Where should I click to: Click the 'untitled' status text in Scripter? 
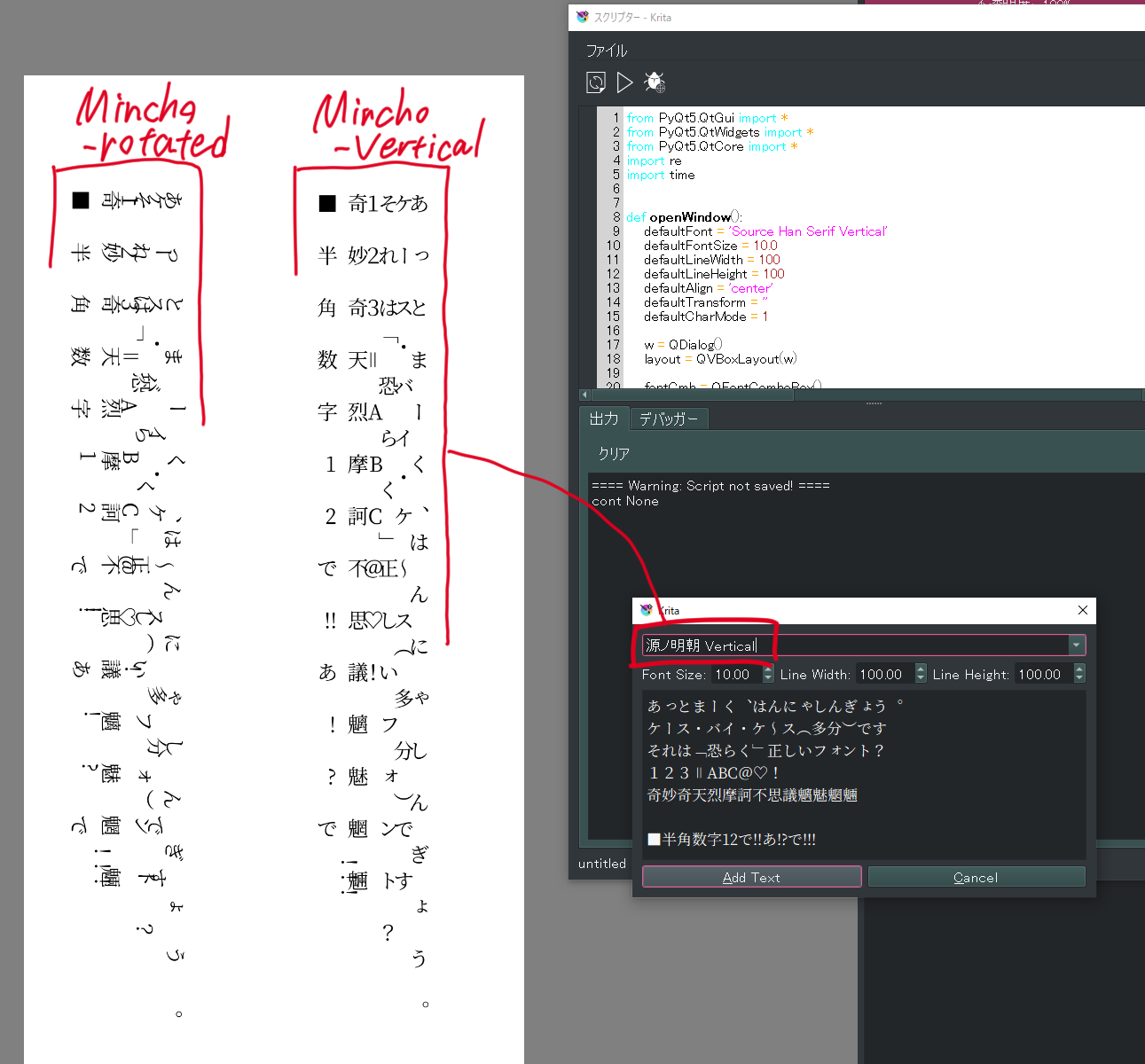pyautogui.click(x=602, y=864)
